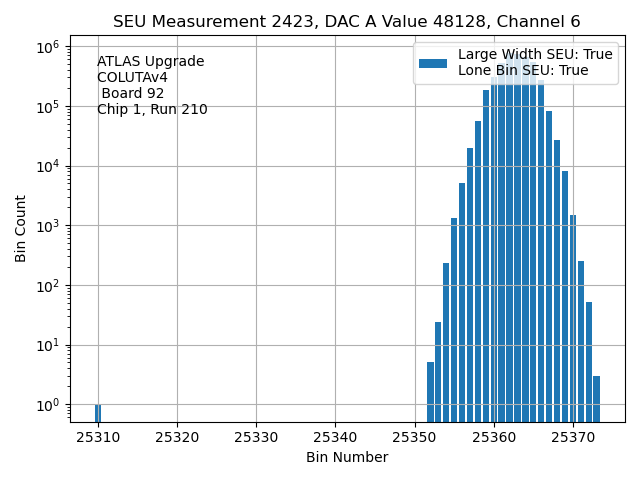Click the x-axis tick label 25320
The image size is (640, 480).
point(177,438)
